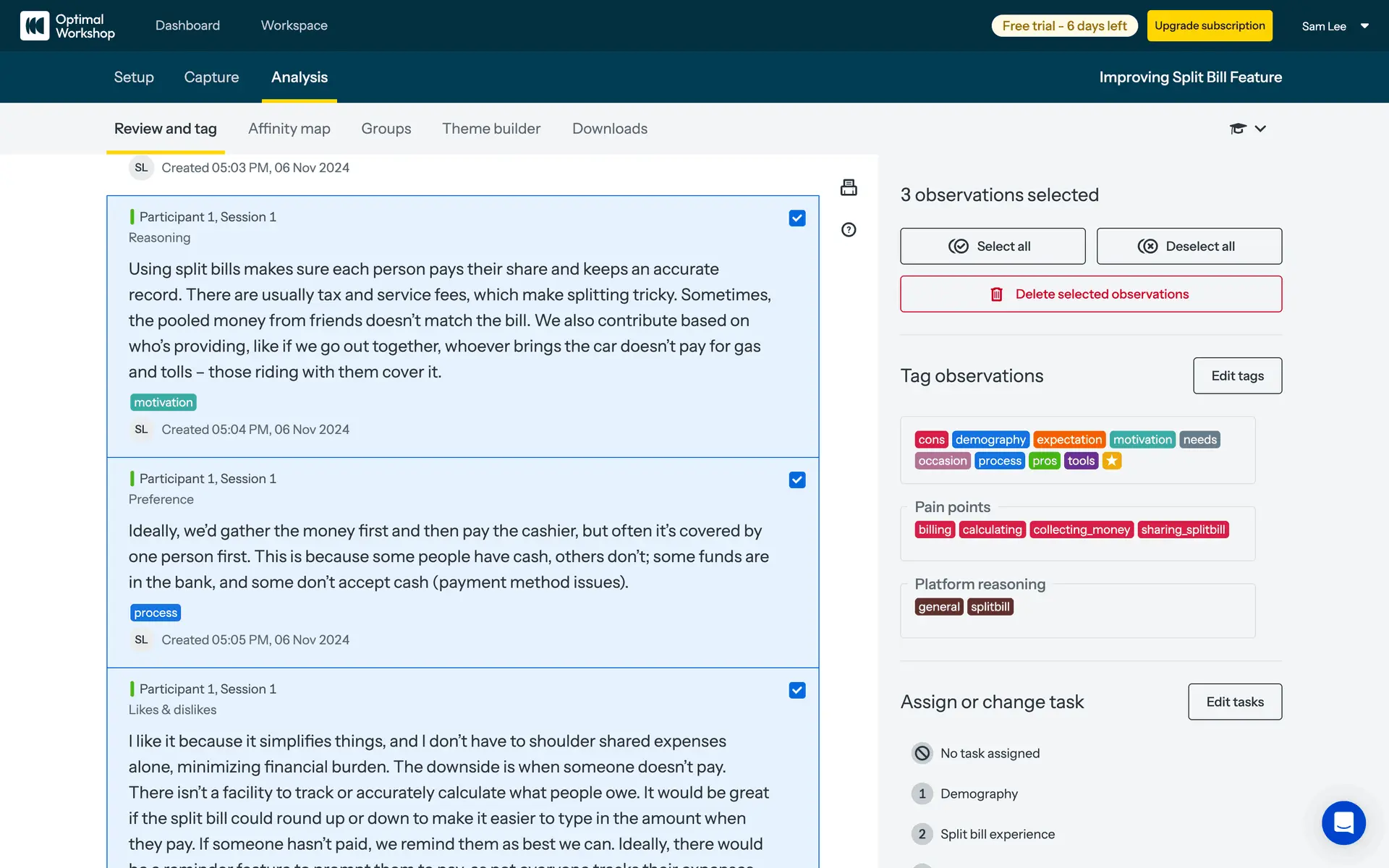1389x868 pixels.
Task: Open the chat support bubble icon
Action: (x=1343, y=822)
